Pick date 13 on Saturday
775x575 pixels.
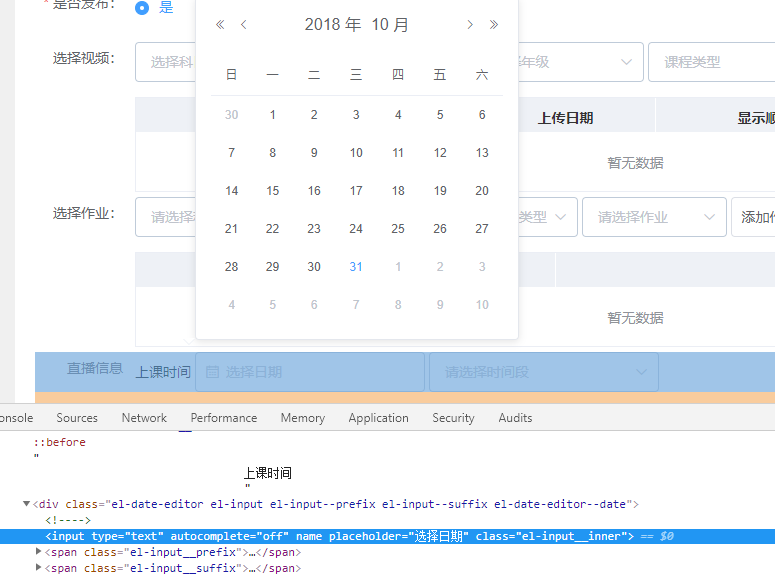(482, 153)
